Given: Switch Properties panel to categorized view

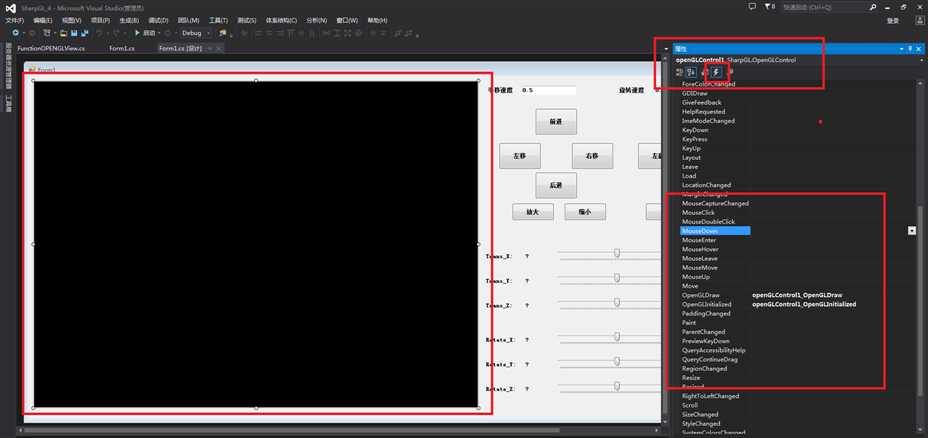Looking at the screenshot, I should point(680,72).
